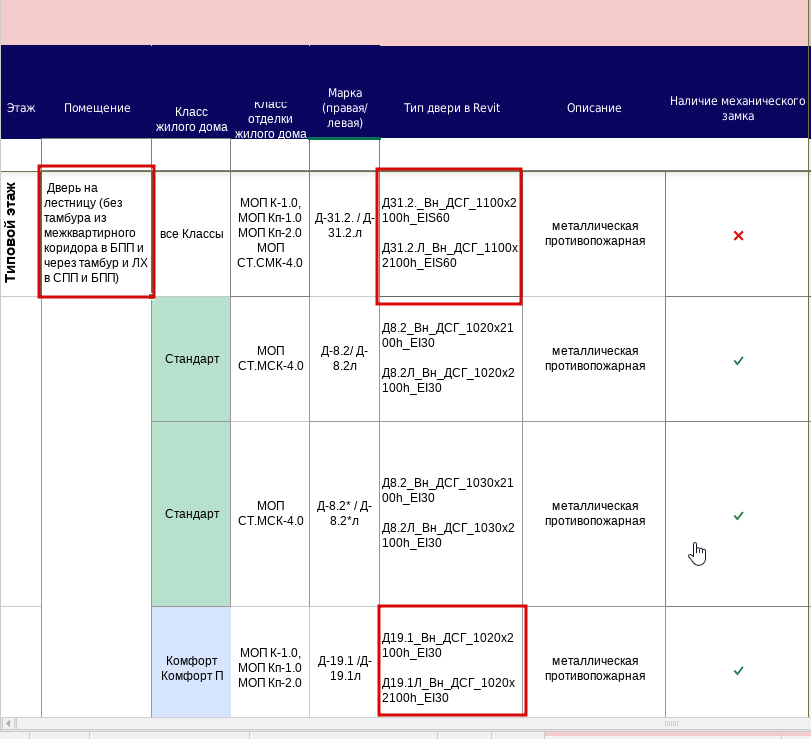
Task: Click the green checkmark in the Д-8.2/ Д-8.2л row
Action: (738, 360)
